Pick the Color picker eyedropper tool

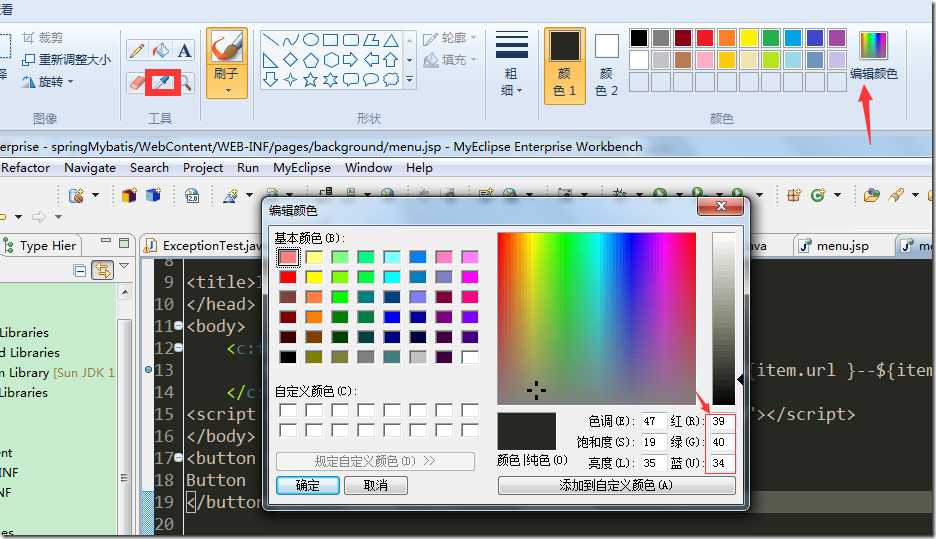click(162, 82)
